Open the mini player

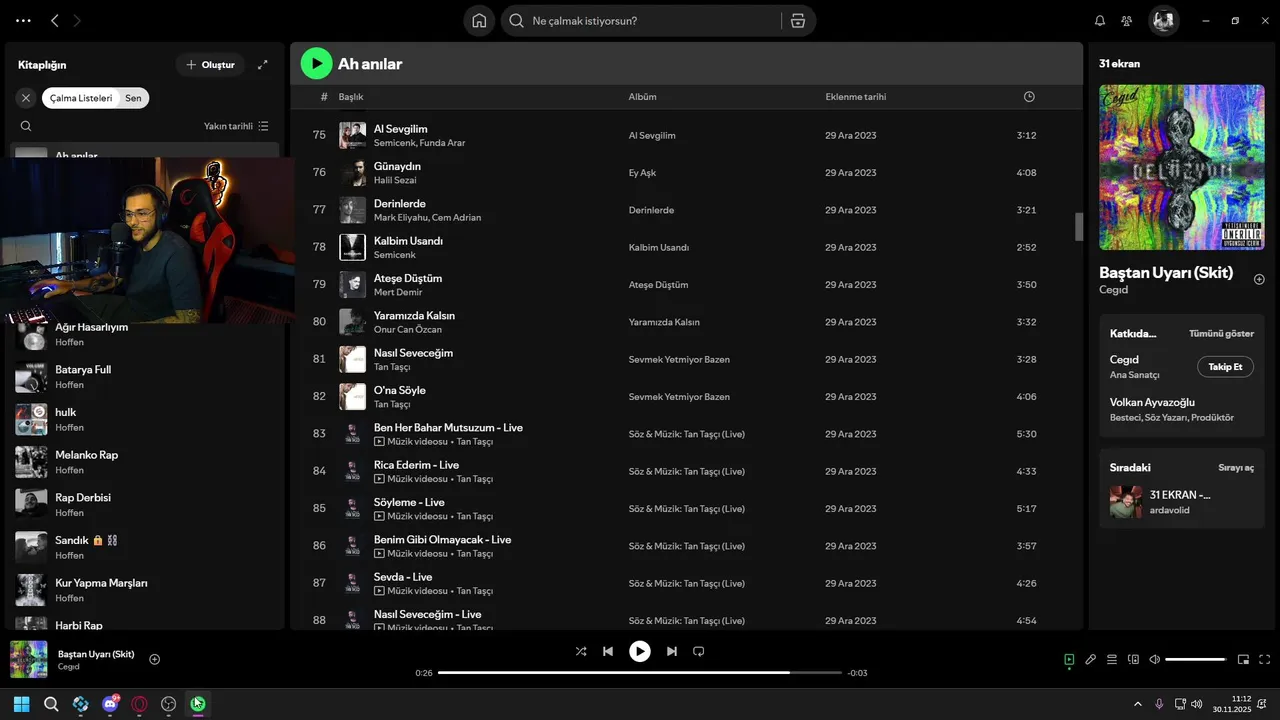pos(1244,659)
